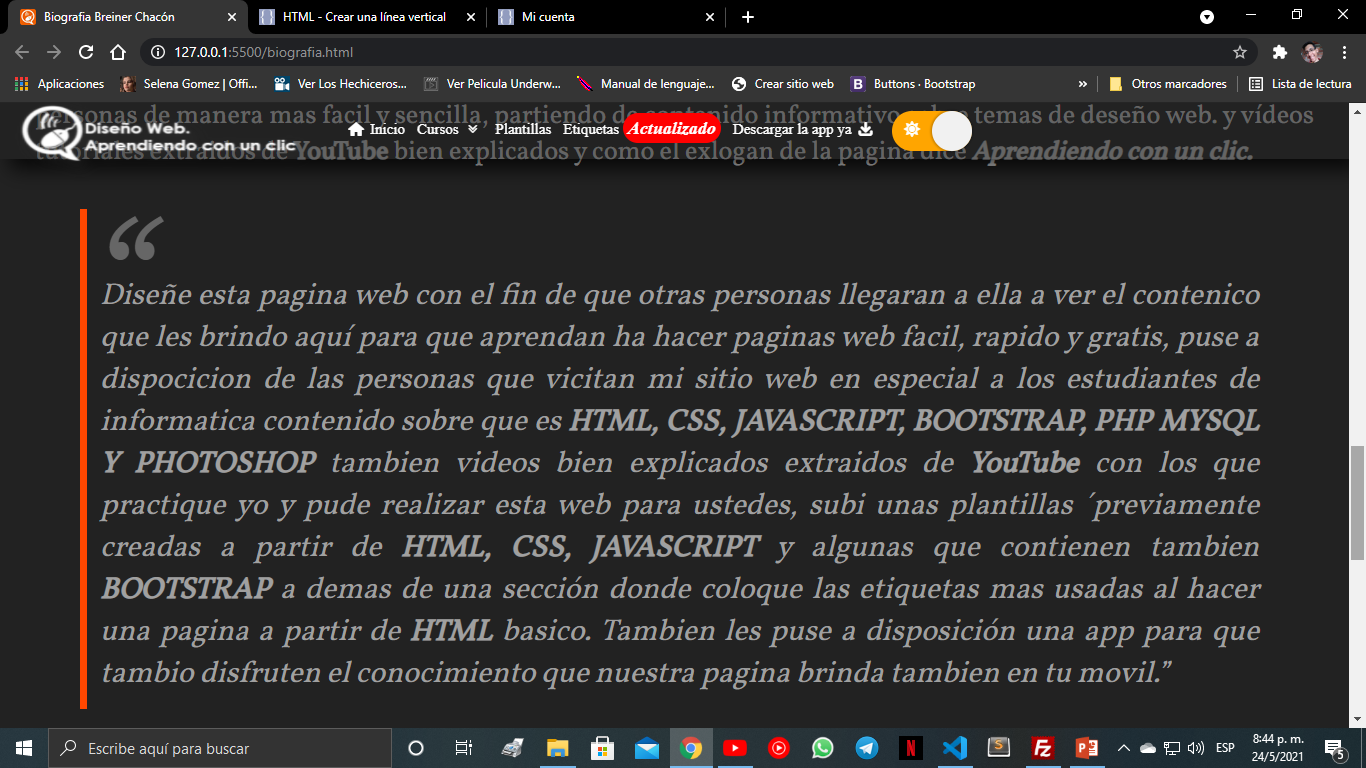Open Chrome extensions puzzle icon
The height and width of the screenshot is (768, 1366).
(1280, 52)
